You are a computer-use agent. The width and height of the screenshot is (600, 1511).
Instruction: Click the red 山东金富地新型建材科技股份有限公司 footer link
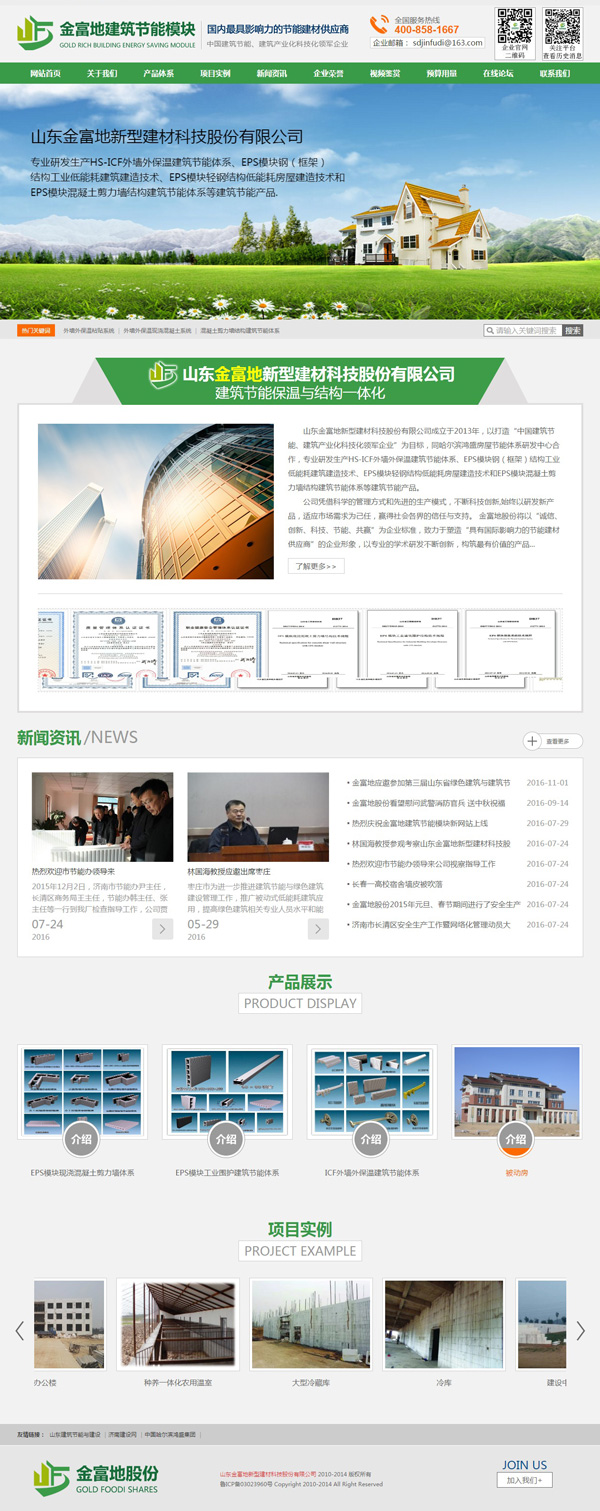268,1475
